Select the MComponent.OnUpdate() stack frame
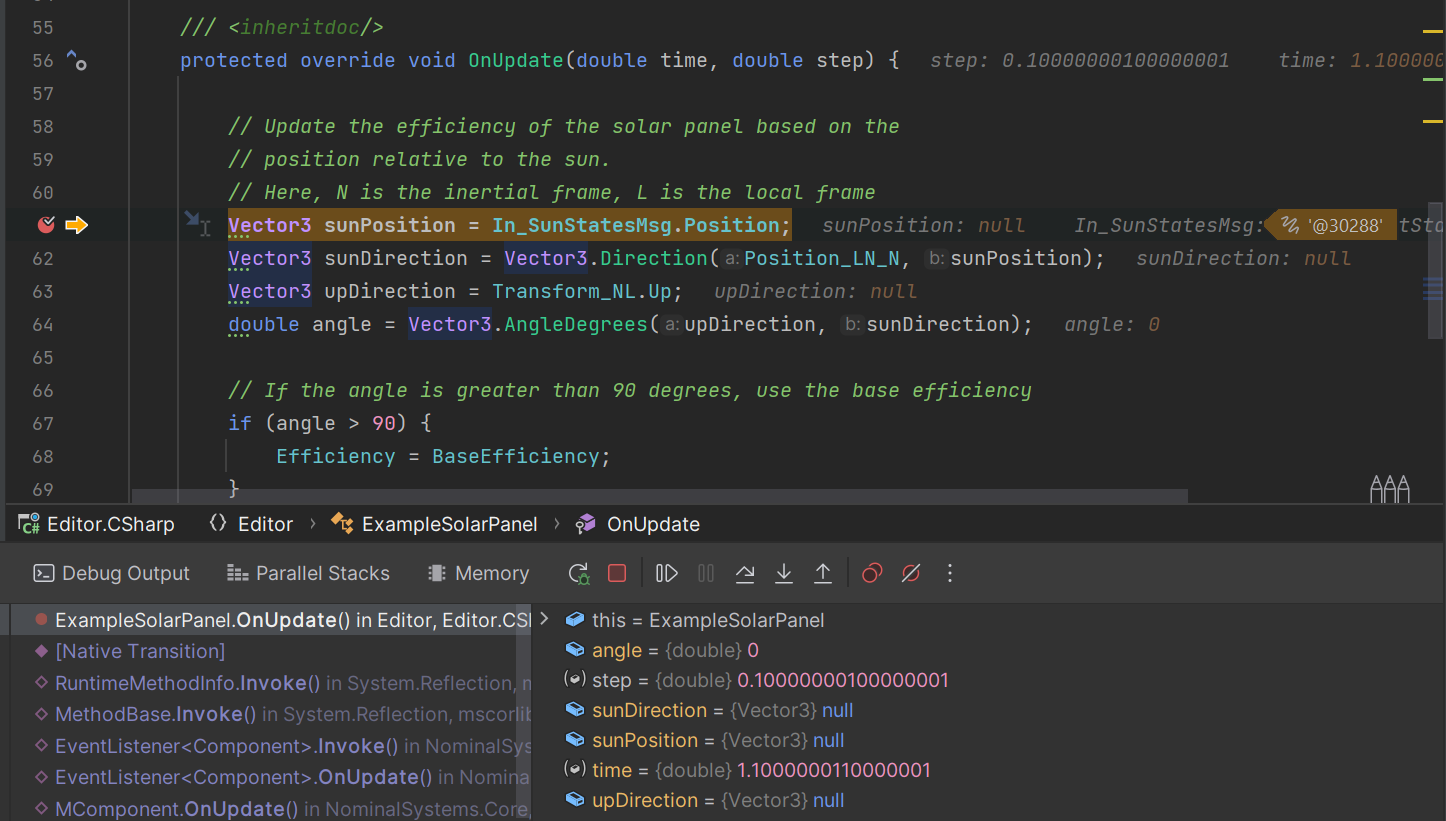 tap(270, 808)
